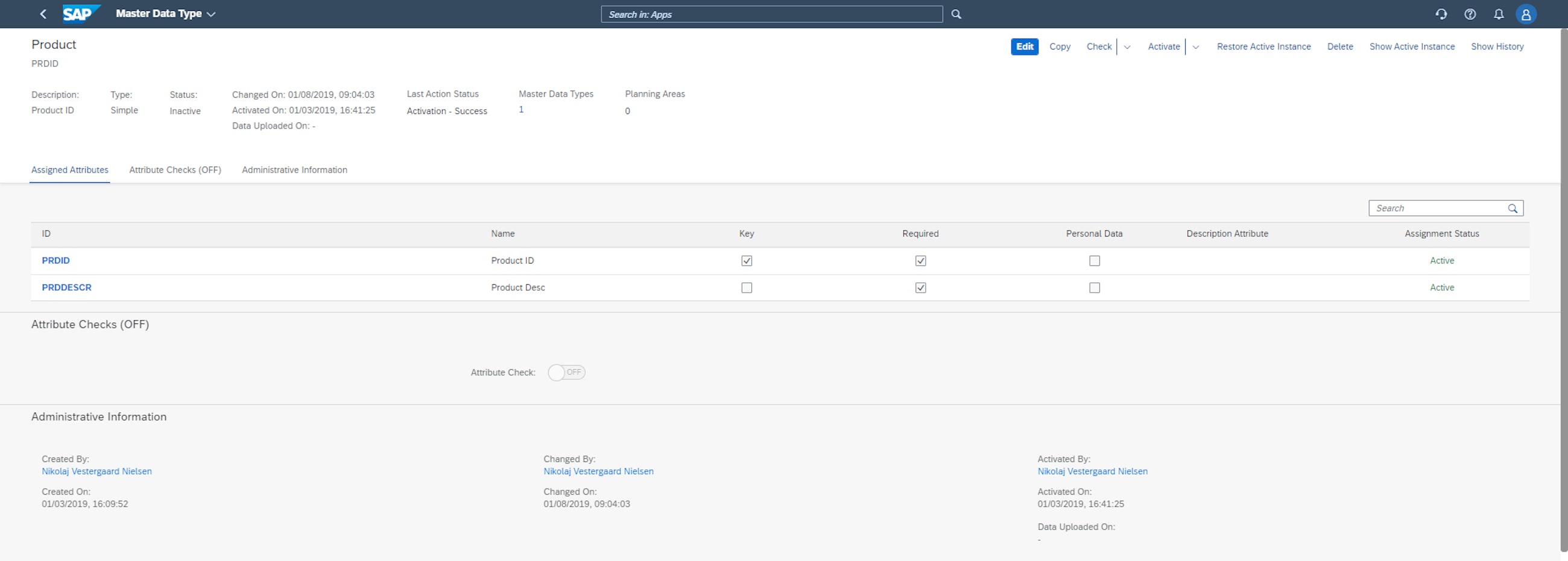Check the Key checkbox for Product Desc
This screenshot has height=561, width=1568.
747,288
